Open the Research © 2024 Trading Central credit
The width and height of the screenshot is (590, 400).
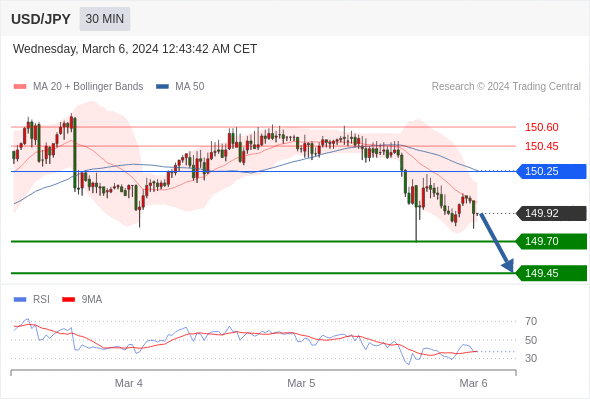[506, 87]
